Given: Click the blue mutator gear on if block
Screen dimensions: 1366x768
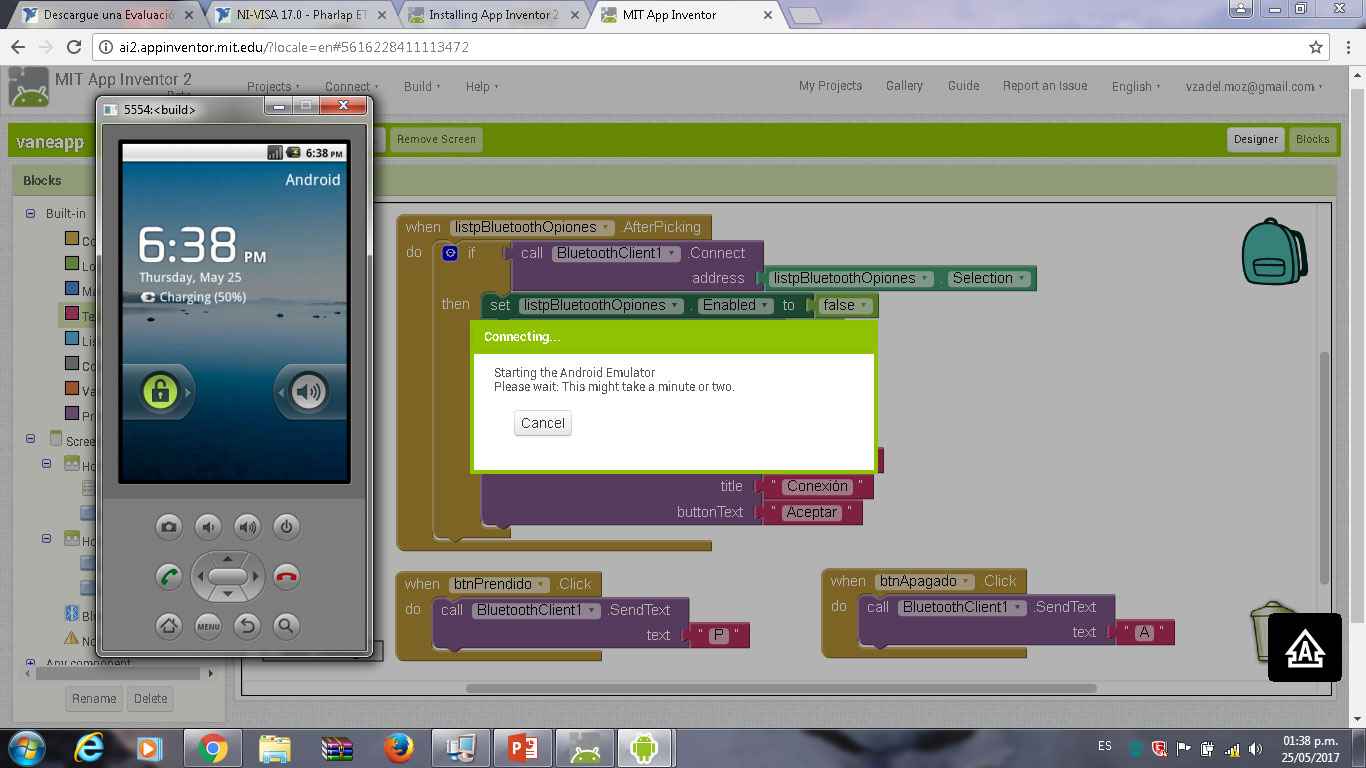Looking at the screenshot, I should [x=450, y=253].
